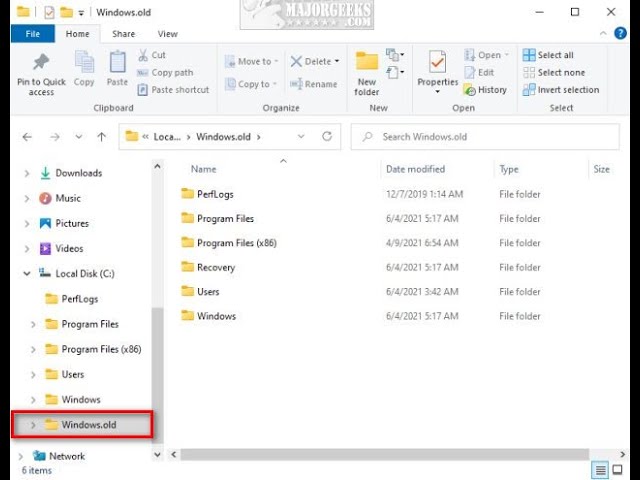The width and height of the screenshot is (640, 480).
Task: Open the Copy to menu
Action: pyautogui.click(x=251, y=84)
